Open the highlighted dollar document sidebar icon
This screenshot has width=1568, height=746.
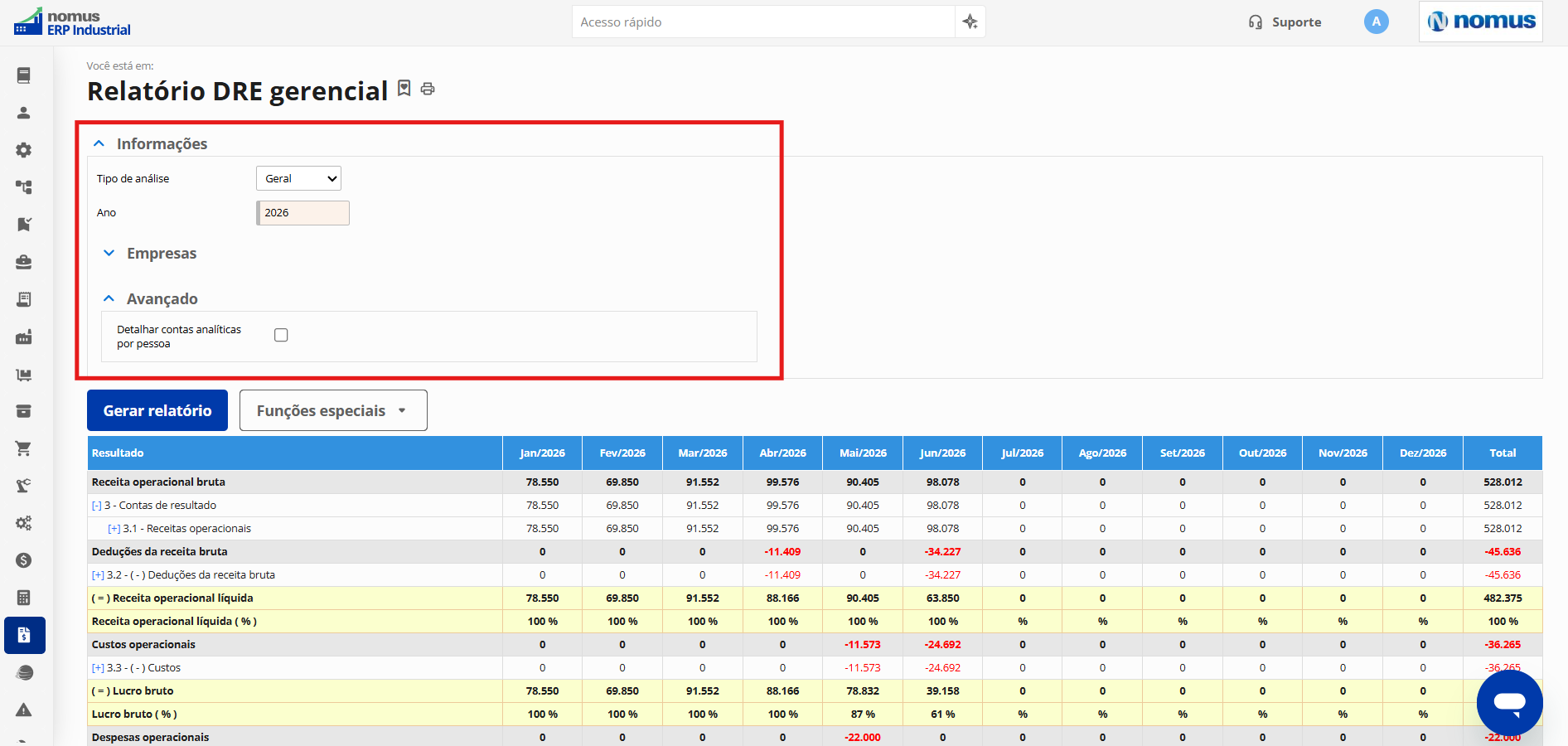point(25,635)
